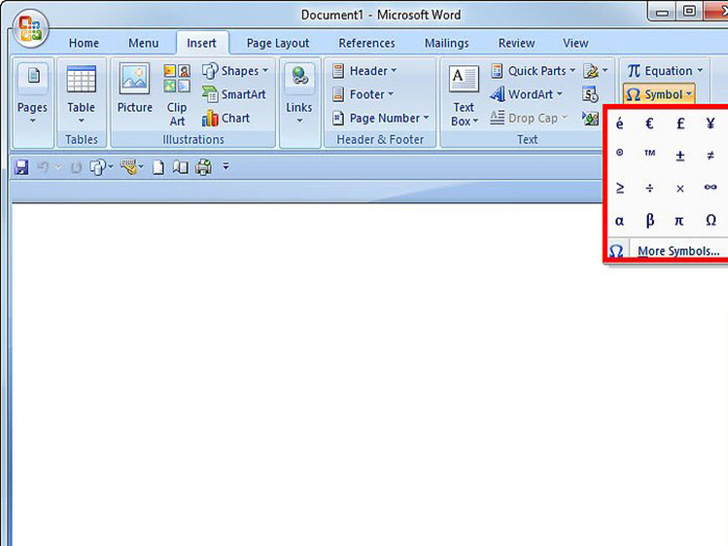Save document via quick access floppy icon
This screenshot has height=546, width=728.
click(21, 167)
